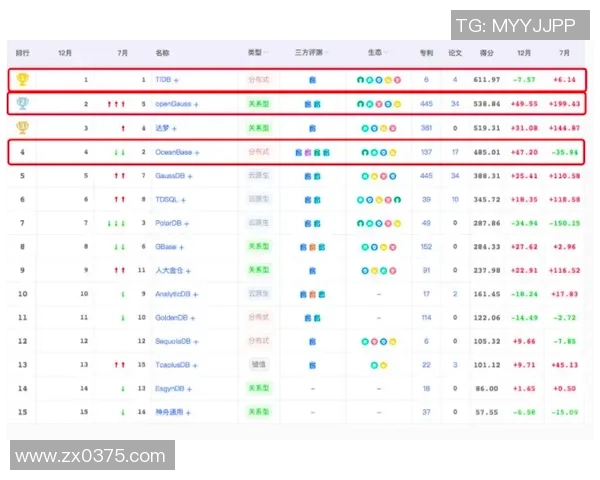Click the plus icon next to PolarDB
600x480 pixels.
tap(187, 223)
